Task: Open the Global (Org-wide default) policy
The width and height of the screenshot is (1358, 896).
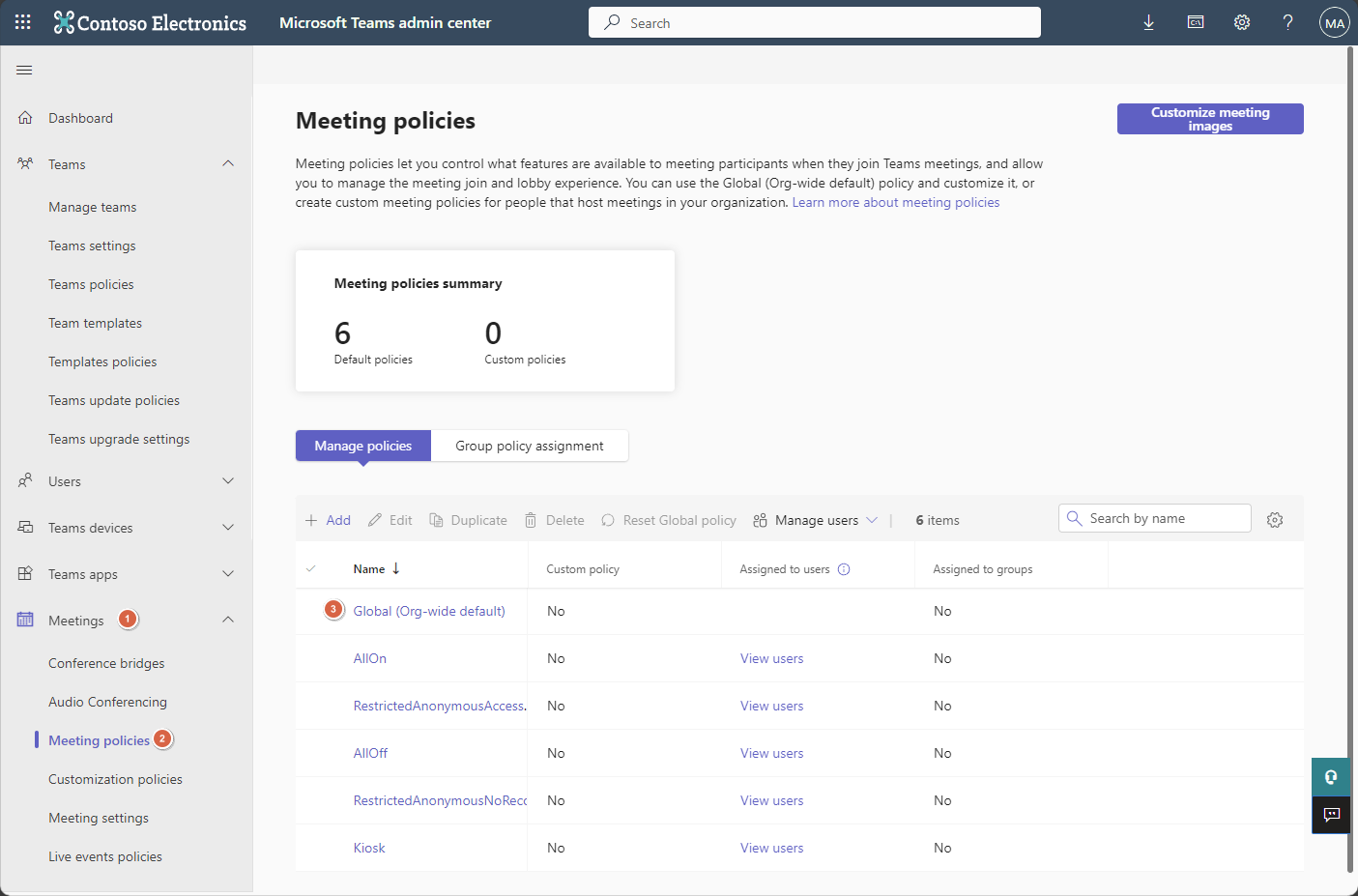Action: [429, 611]
